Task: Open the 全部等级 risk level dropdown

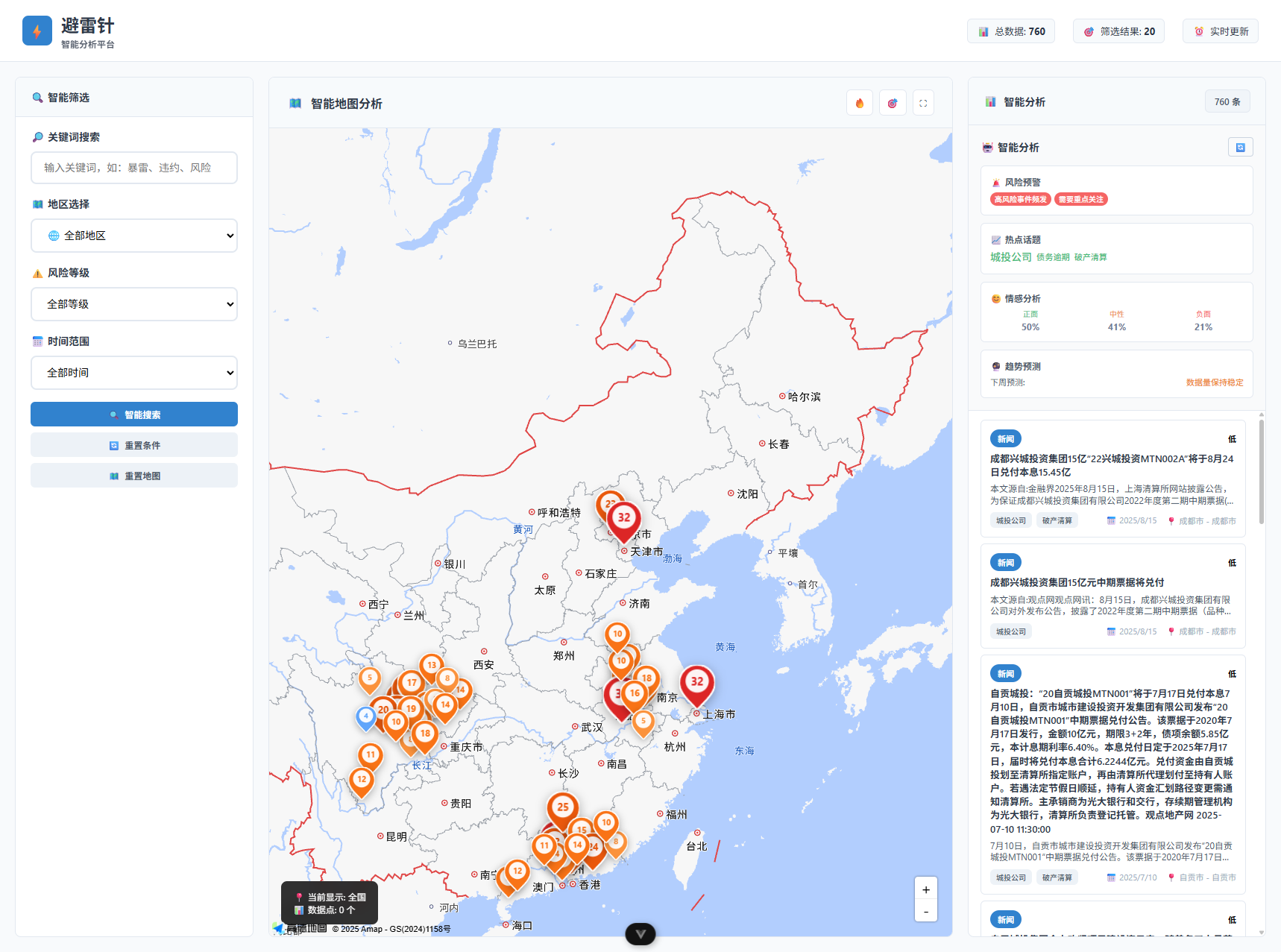Action: pos(134,304)
